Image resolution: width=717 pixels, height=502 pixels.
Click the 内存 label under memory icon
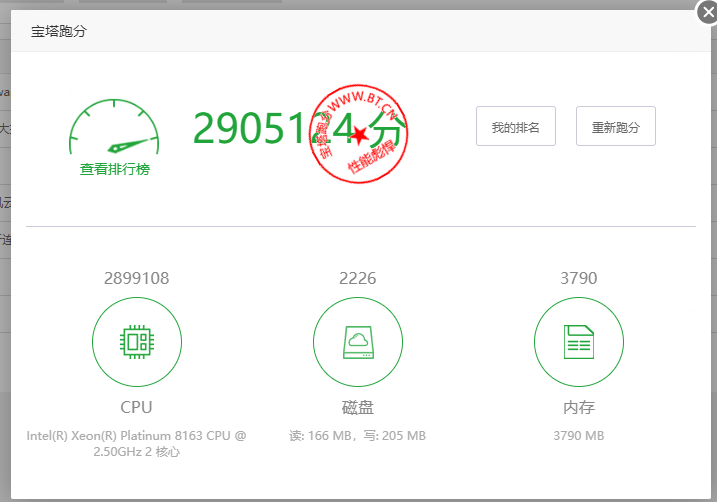click(579, 407)
